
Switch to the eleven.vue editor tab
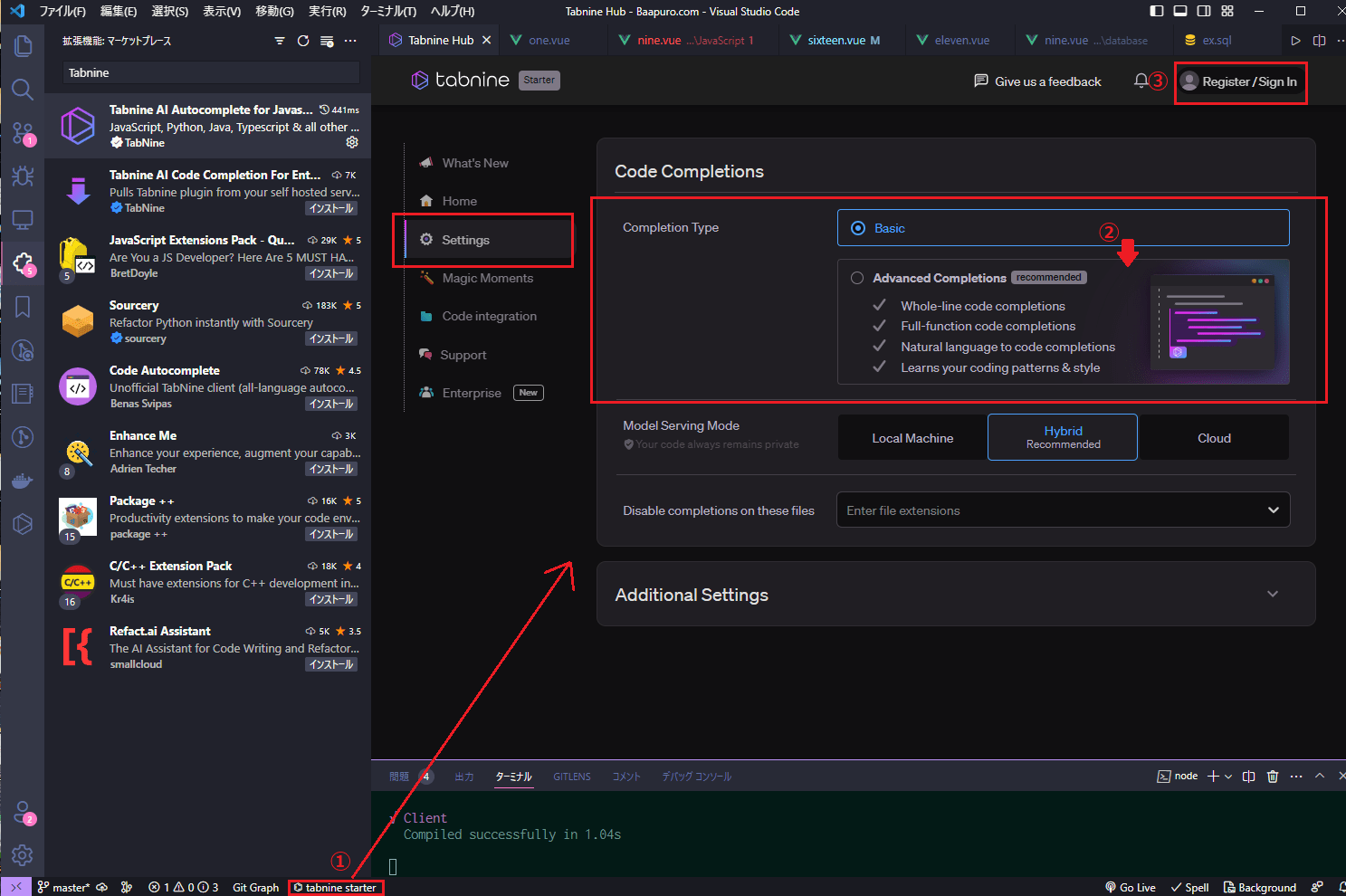click(961, 40)
